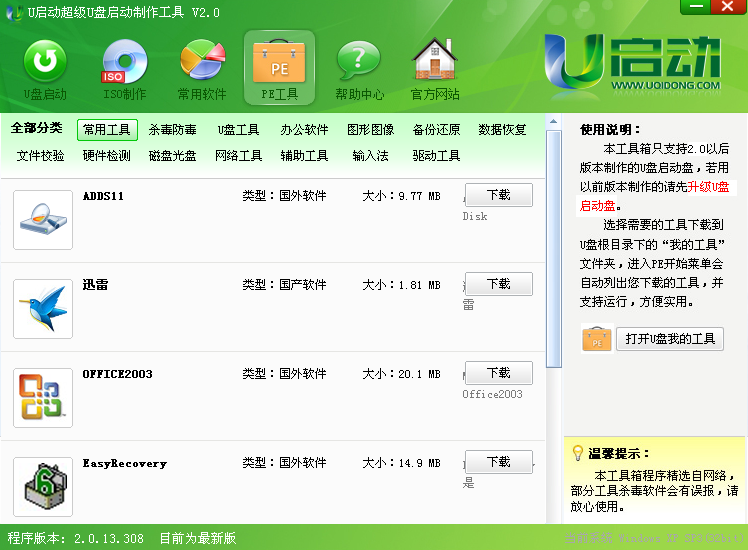Select the U盘工具 category
Screen dimensions: 748x550
(239, 130)
